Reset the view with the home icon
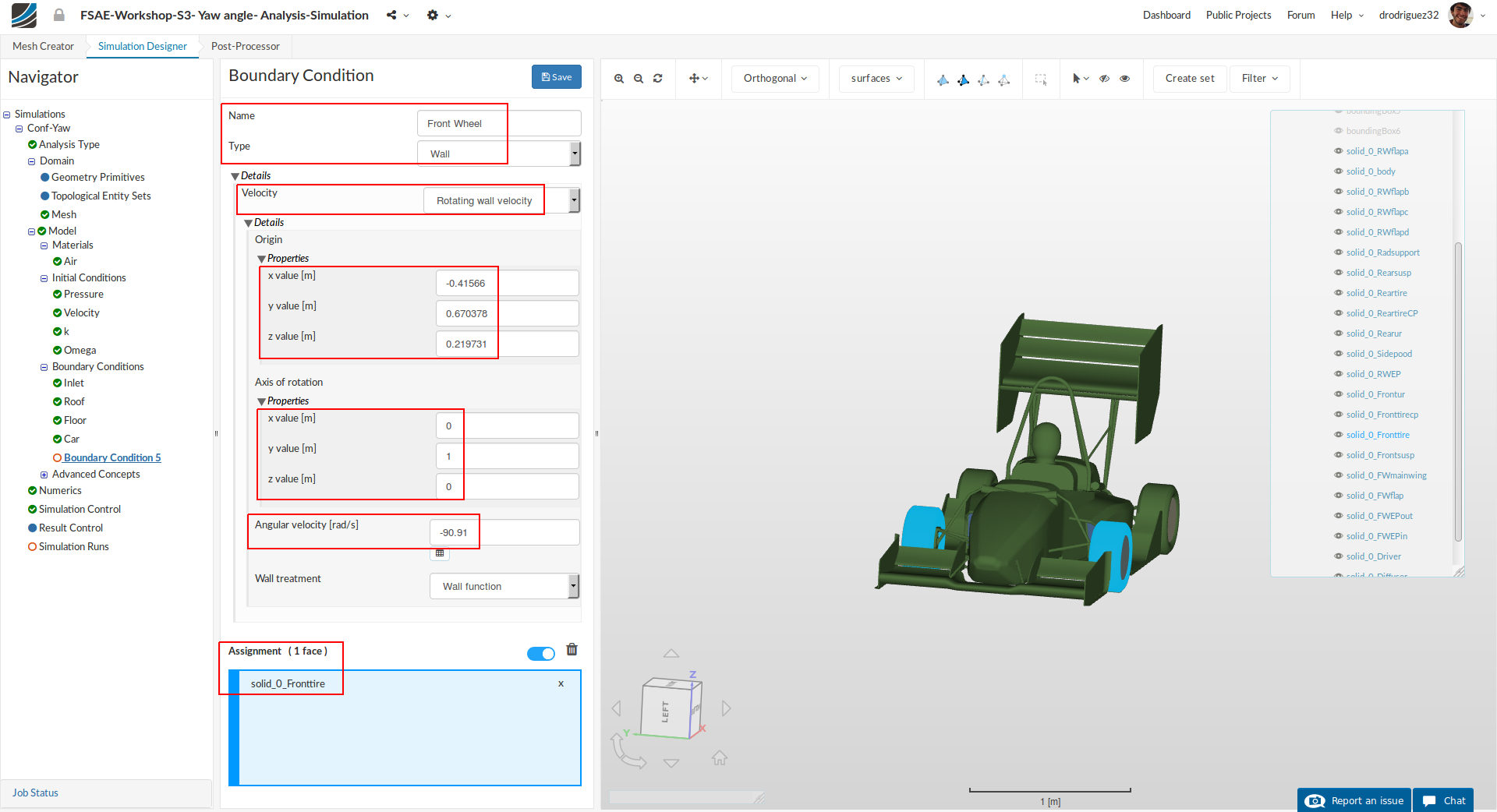 [720, 758]
